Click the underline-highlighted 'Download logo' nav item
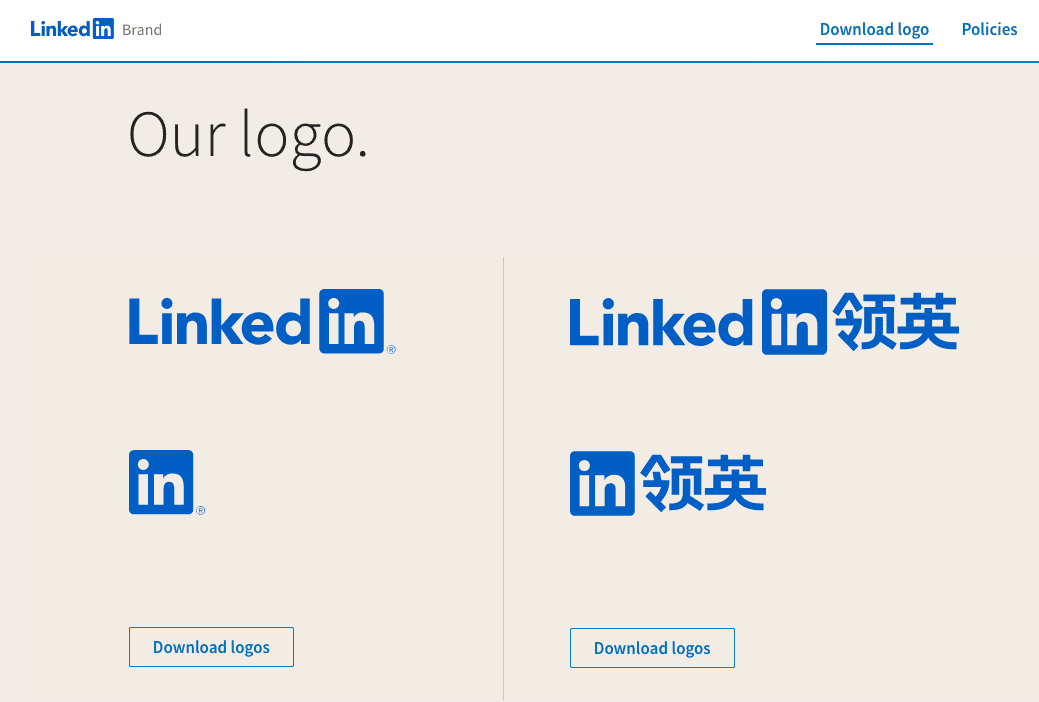The width and height of the screenshot is (1039, 702). (874, 29)
